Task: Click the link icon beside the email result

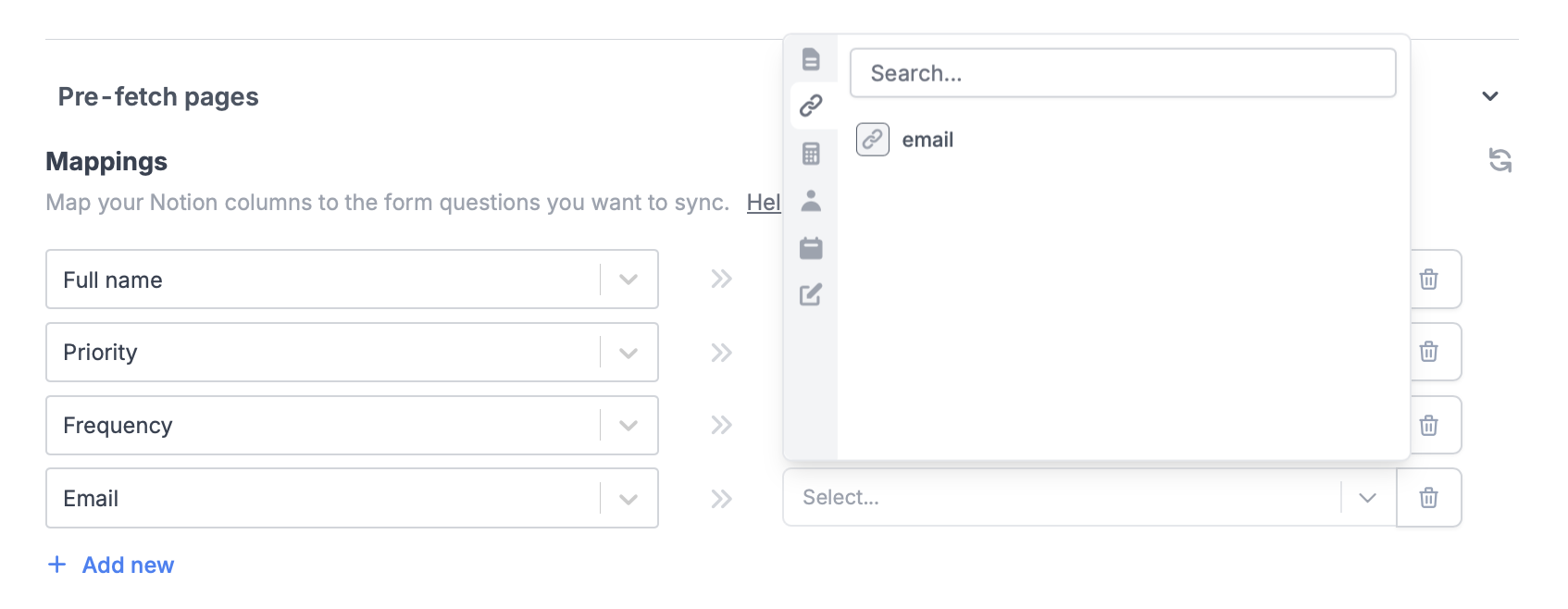Action: pyautogui.click(x=872, y=139)
